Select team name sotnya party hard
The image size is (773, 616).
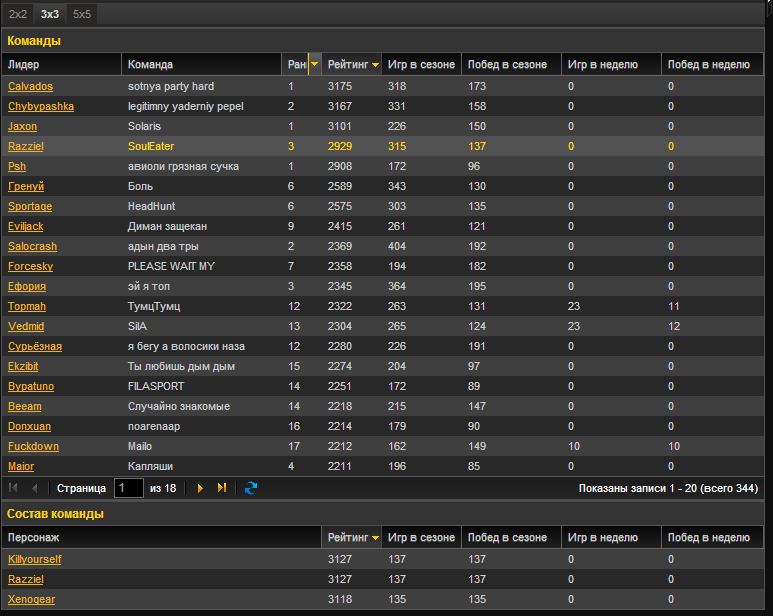point(171,86)
